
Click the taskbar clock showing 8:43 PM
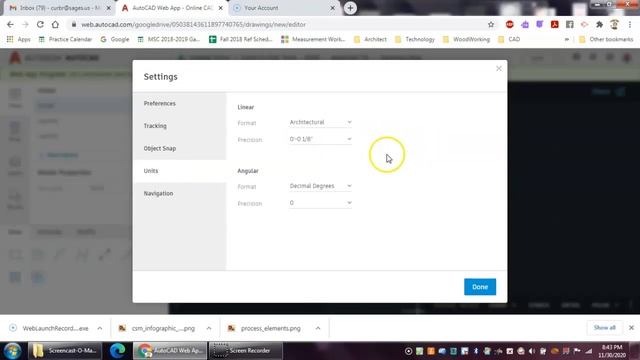pyautogui.click(x=612, y=351)
